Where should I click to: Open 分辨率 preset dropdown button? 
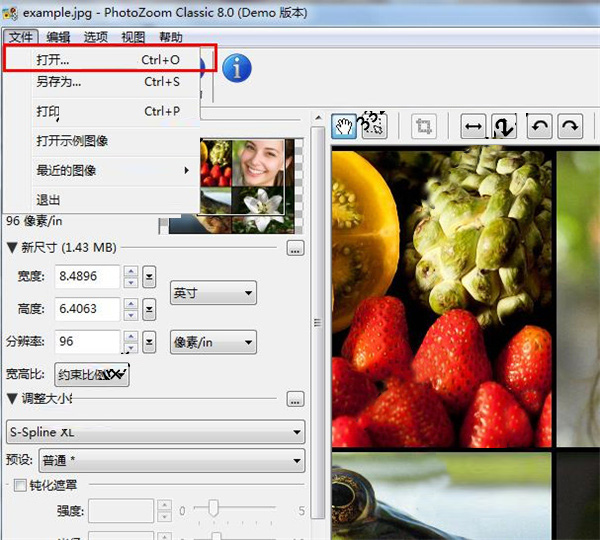tap(149, 341)
